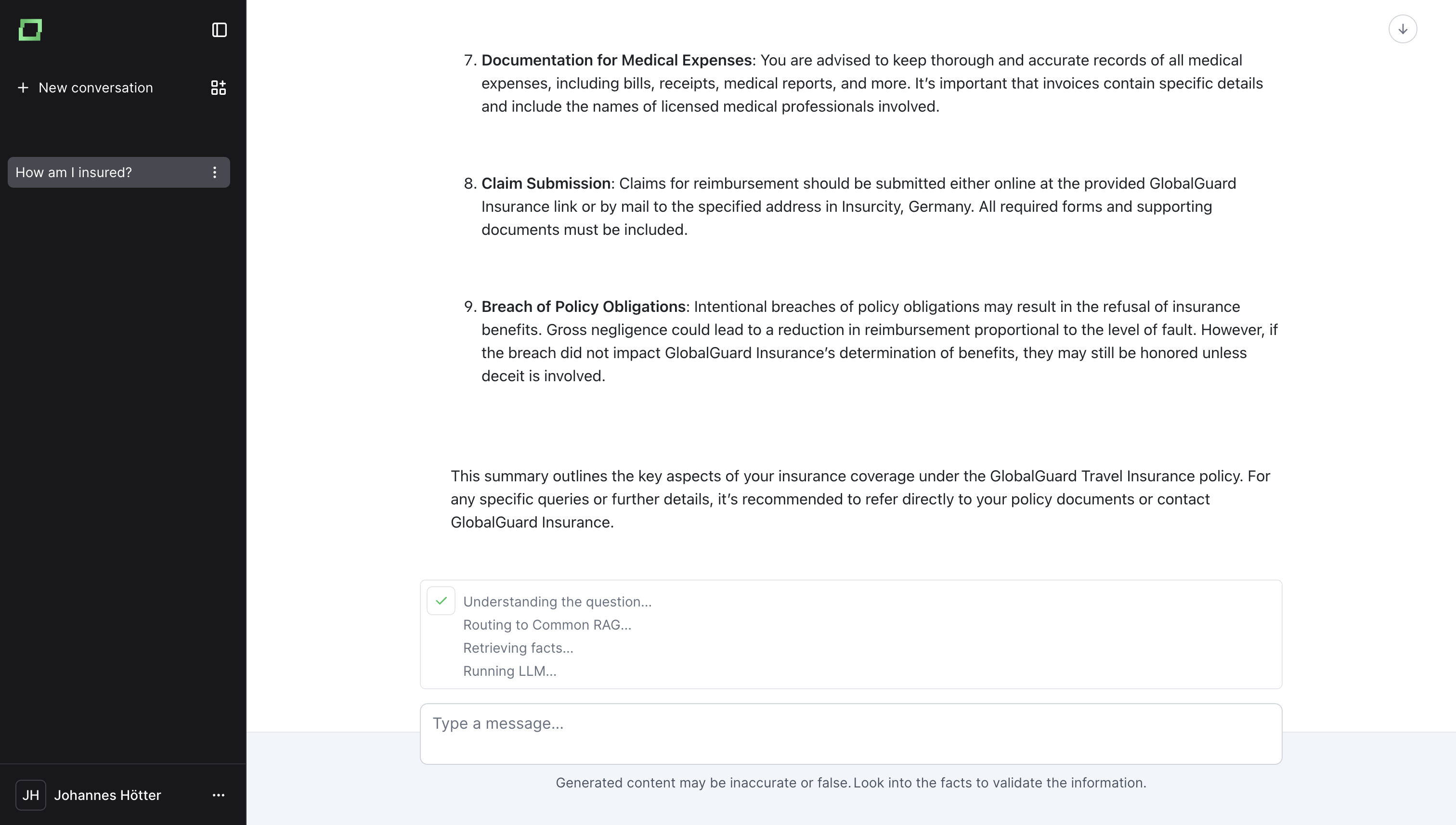The width and height of the screenshot is (1456, 825).
Task: Expand the Understanding the question step
Action: click(557, 602)
